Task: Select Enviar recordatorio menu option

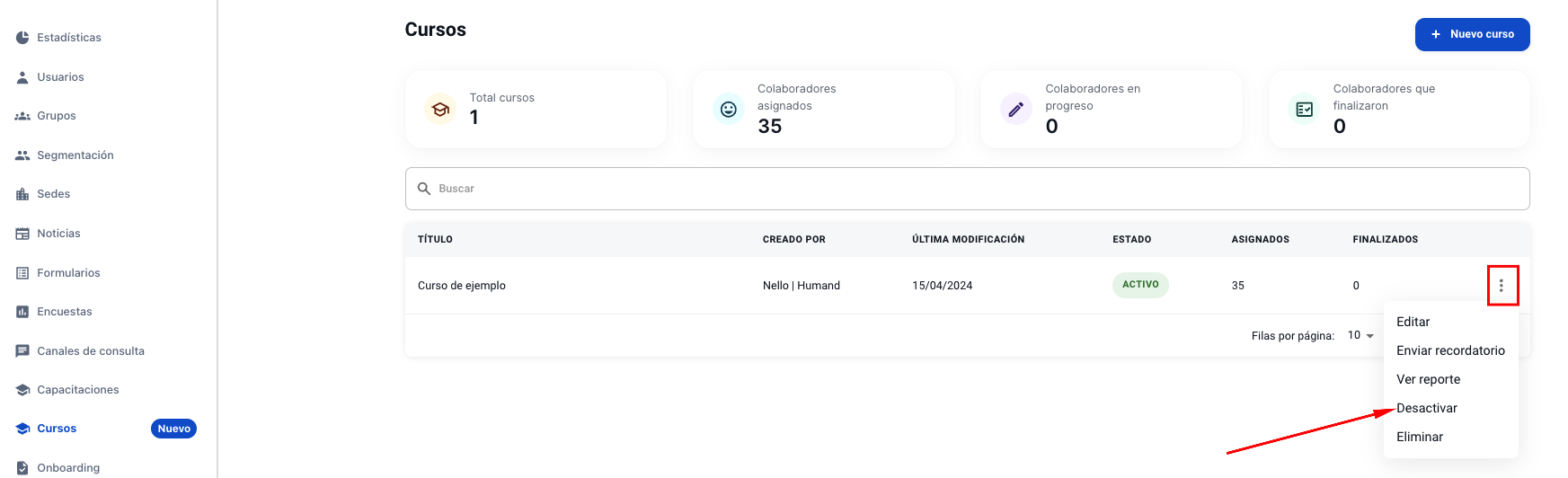Action: tap(1450, 350)
